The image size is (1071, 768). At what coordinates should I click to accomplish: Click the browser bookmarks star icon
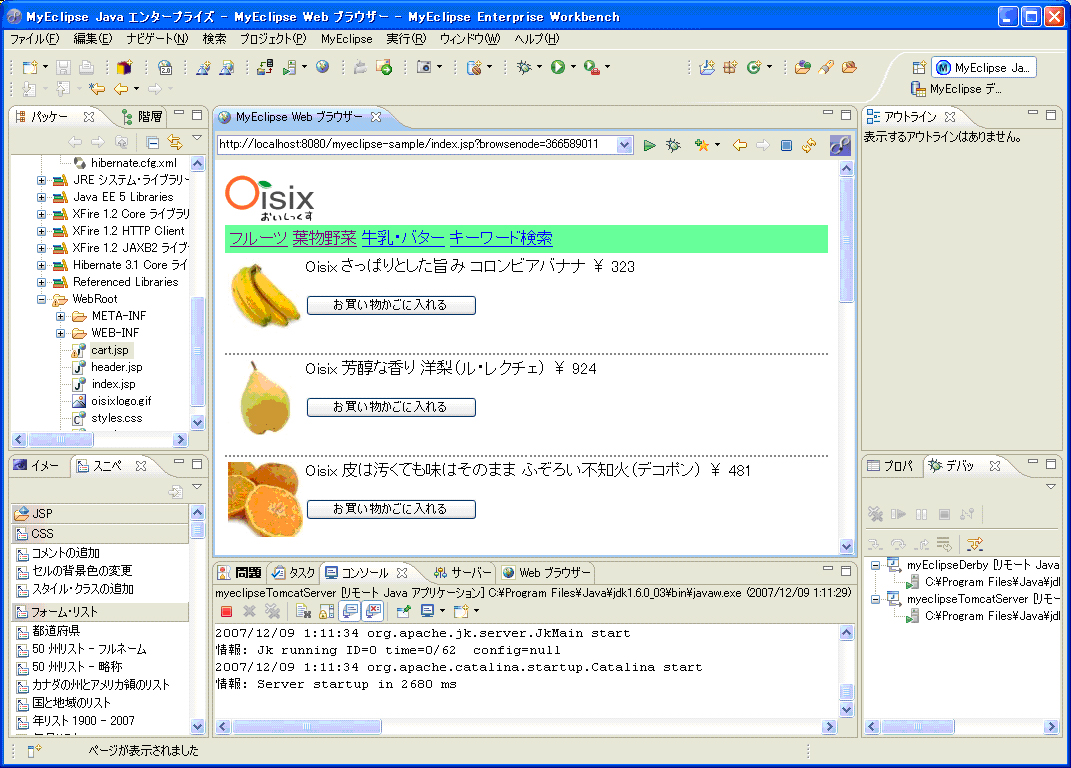click(701, 145)
